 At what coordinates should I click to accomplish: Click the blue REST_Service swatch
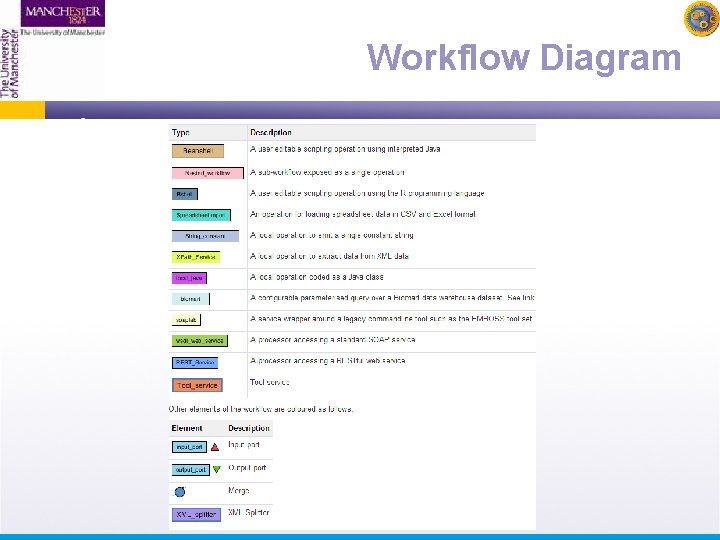(x=195, y=363)
